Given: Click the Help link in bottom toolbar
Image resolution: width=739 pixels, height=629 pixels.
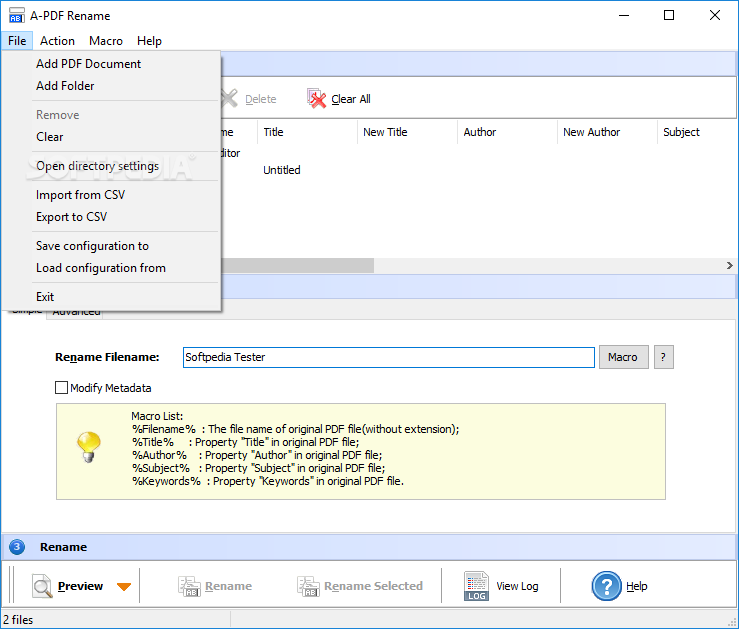Looking at the screenshot, I should (636, 586).
